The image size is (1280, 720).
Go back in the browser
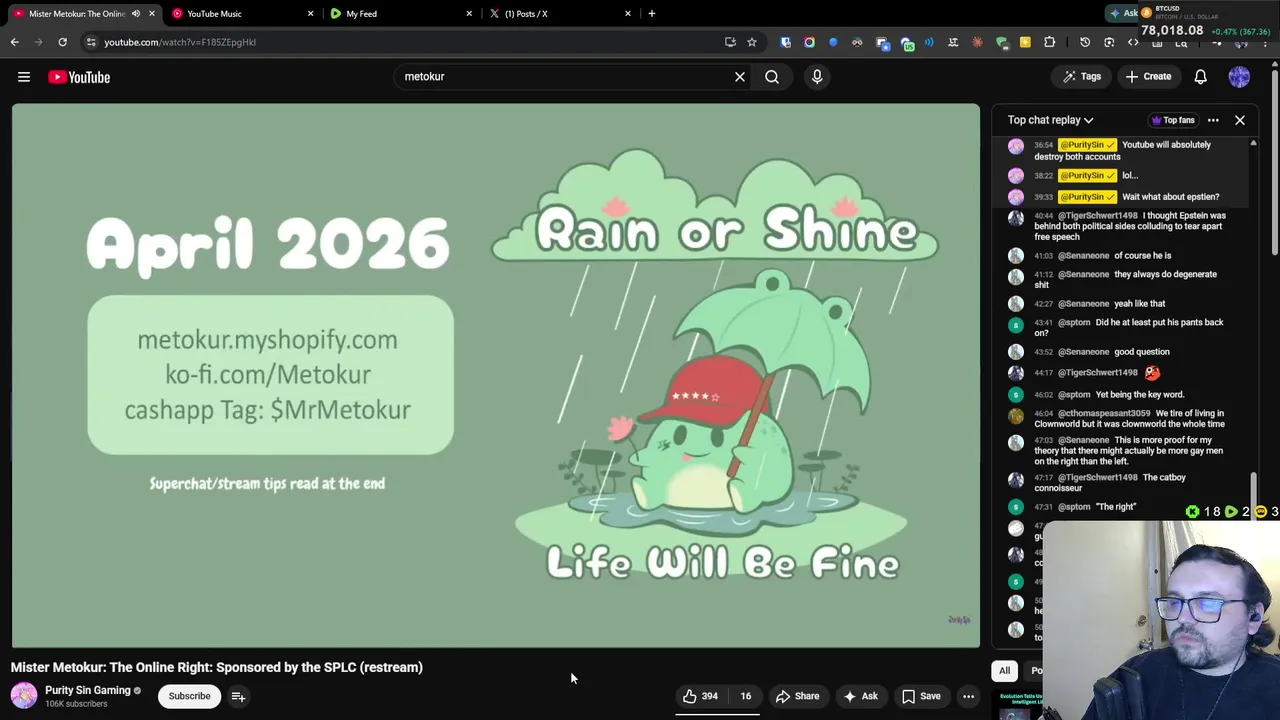click(15, 42)
